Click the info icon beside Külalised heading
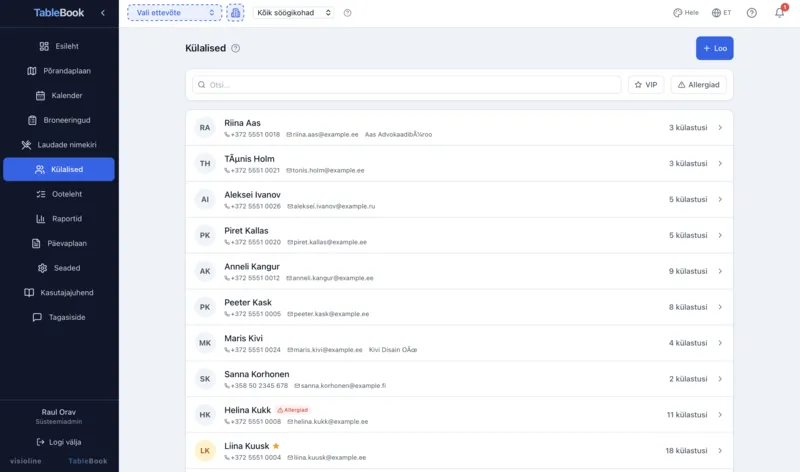Viewport: 800px width, 472px height. [236, 48]
